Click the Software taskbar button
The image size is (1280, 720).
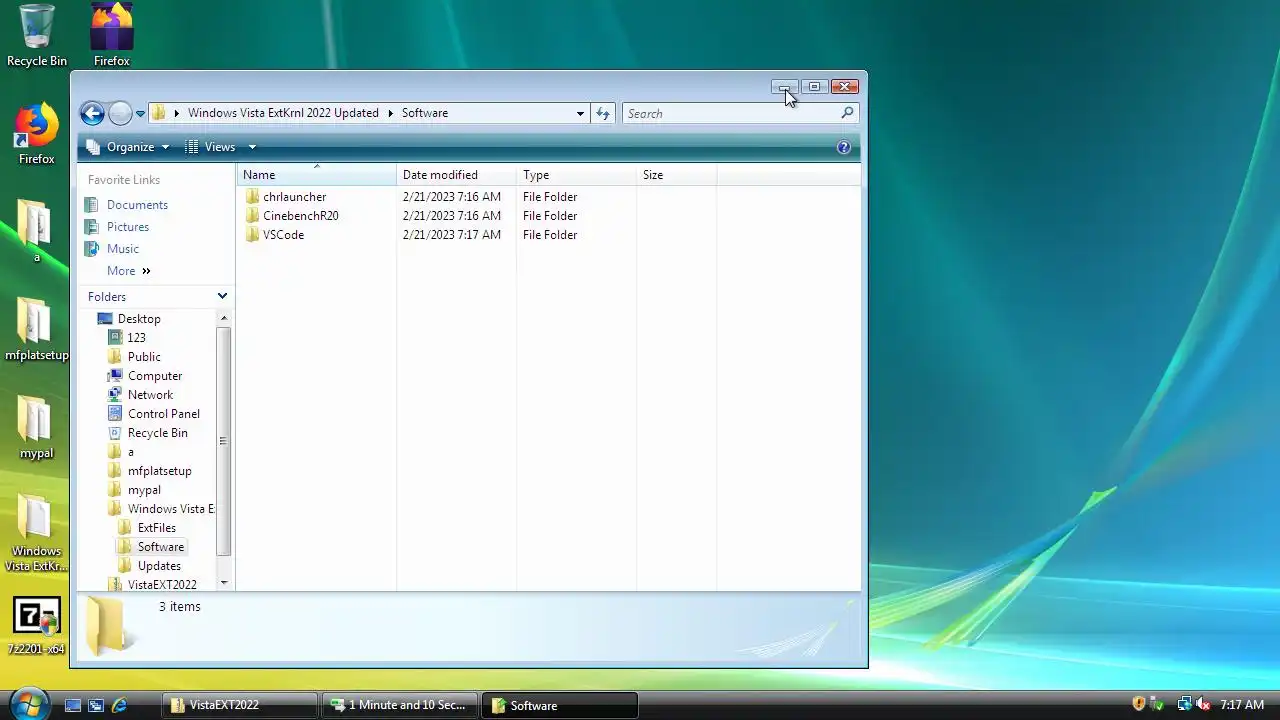(x=560, y=705)
